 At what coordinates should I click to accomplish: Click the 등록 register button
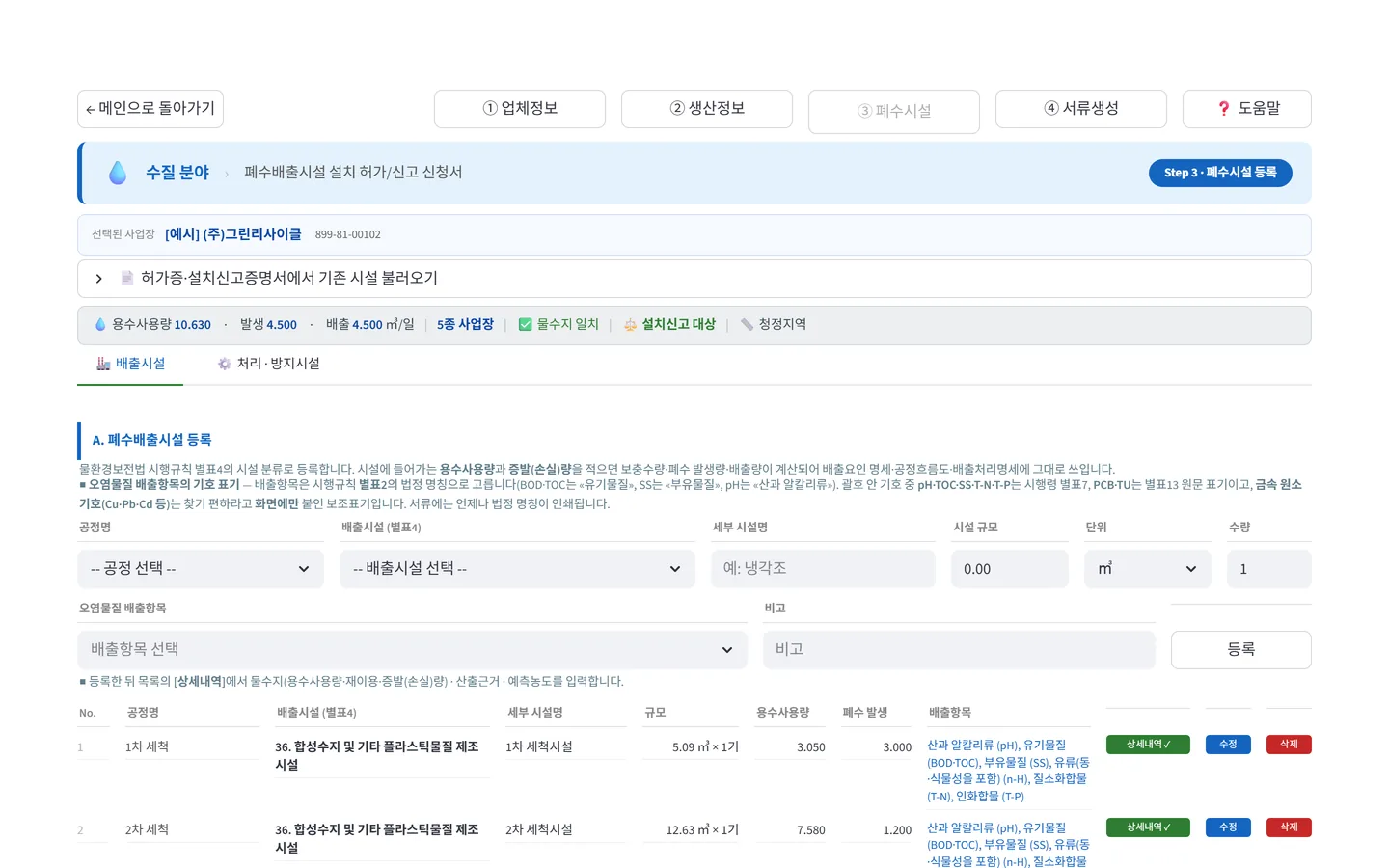[1241, 650]
